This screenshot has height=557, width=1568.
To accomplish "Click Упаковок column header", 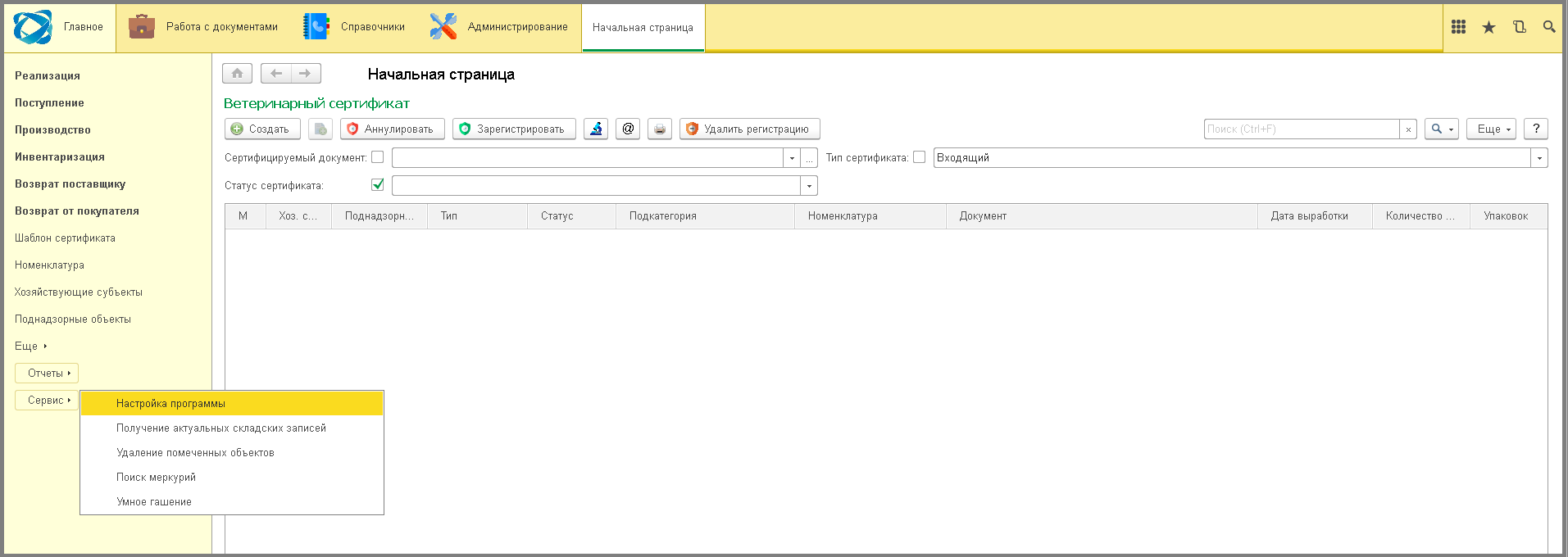I will pyautogui.click(x=1508, y=216).
